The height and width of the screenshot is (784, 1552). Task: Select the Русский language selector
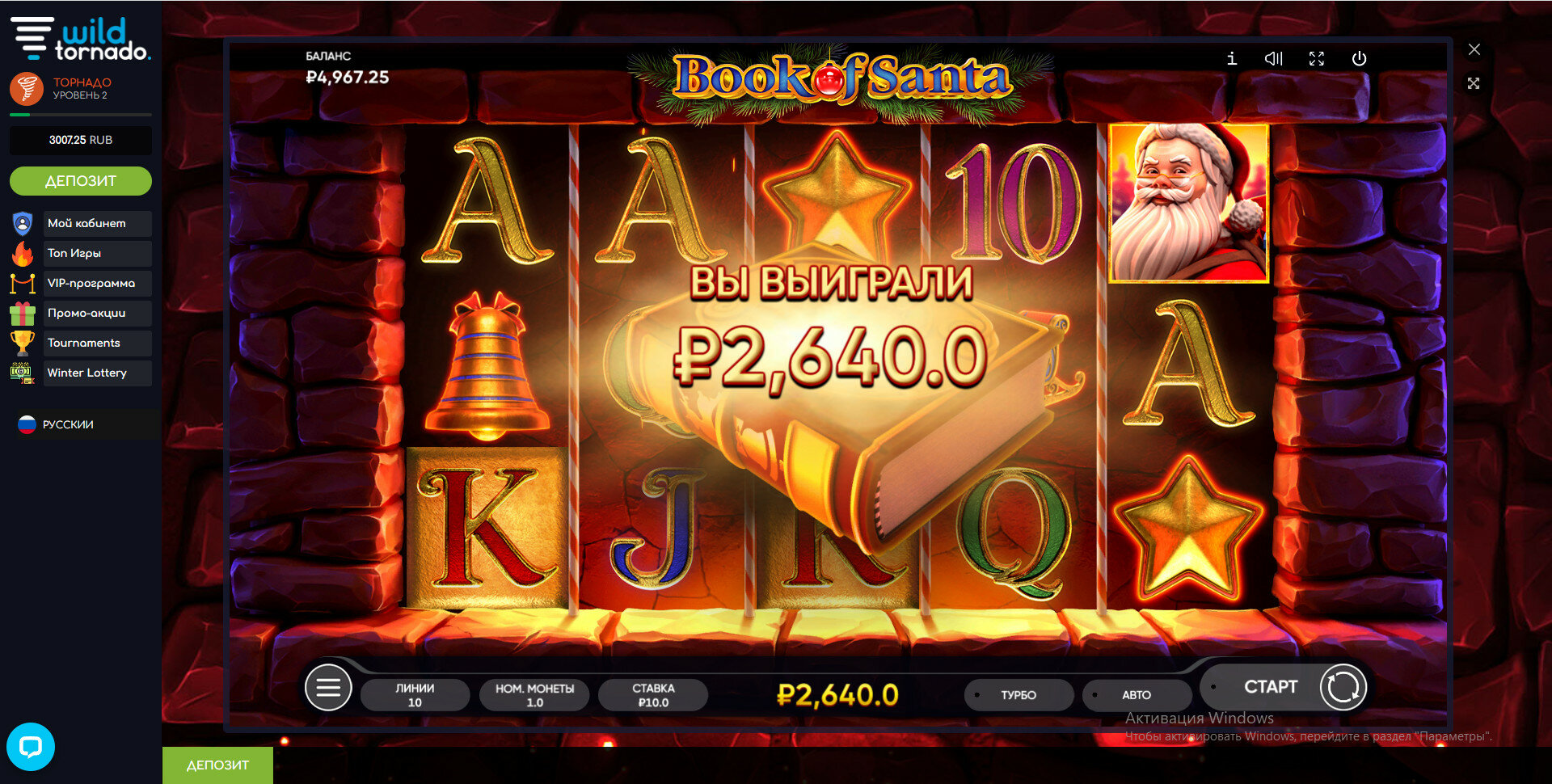click(57, 424)
